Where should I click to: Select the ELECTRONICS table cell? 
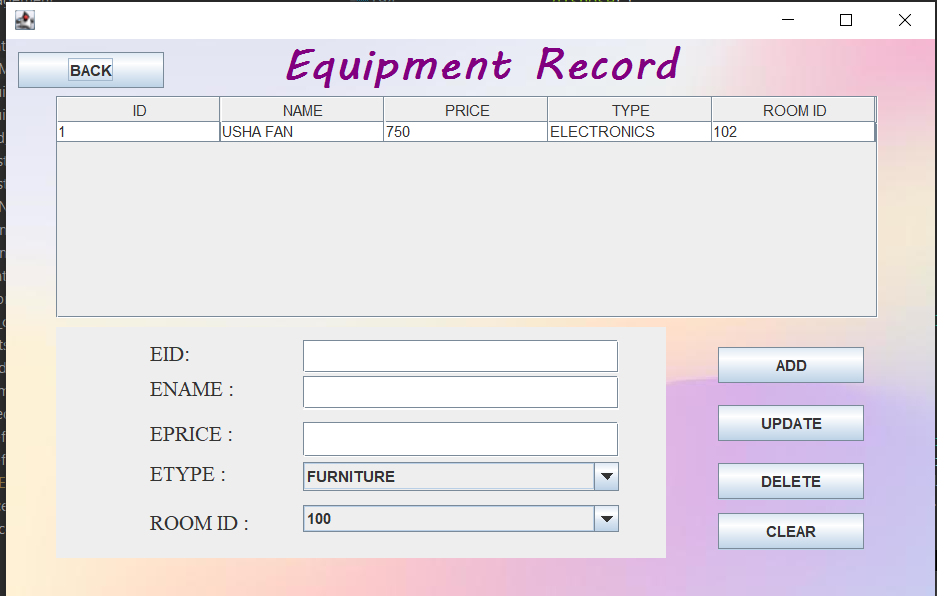click(x=630, y=132)
